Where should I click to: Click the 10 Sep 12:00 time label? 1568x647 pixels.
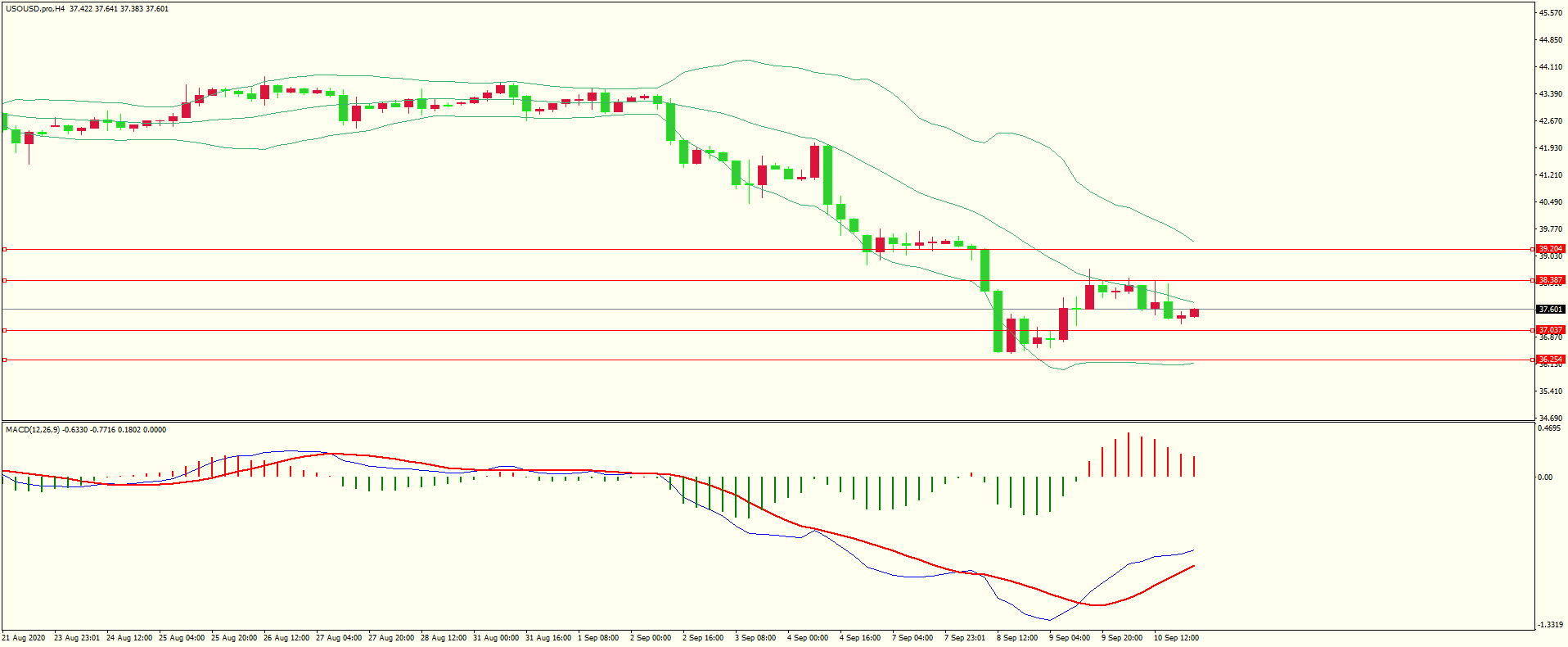[1176, 638]
